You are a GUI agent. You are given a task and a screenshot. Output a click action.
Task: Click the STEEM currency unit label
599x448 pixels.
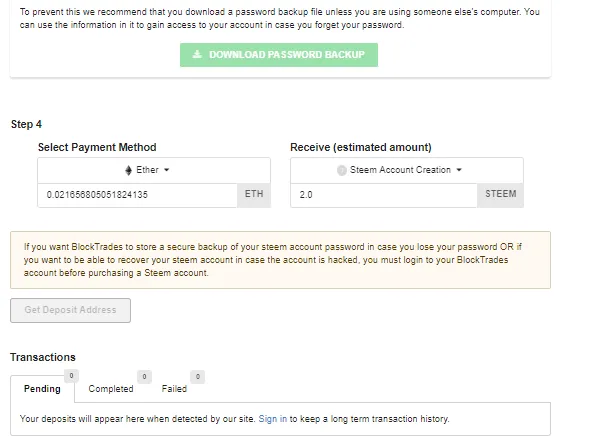coord(500,194)
